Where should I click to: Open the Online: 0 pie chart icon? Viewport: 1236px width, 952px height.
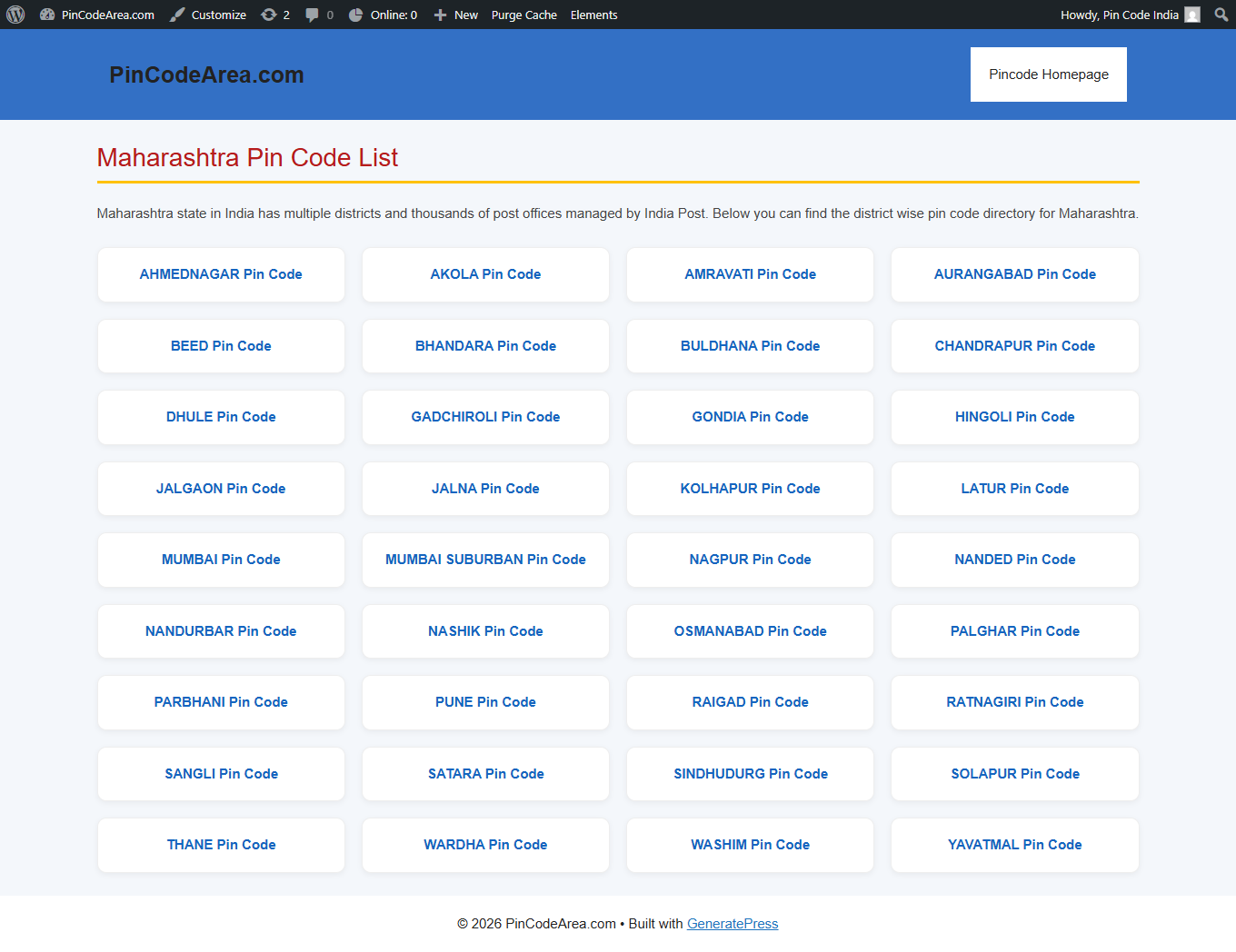click(x=355, y=15)
